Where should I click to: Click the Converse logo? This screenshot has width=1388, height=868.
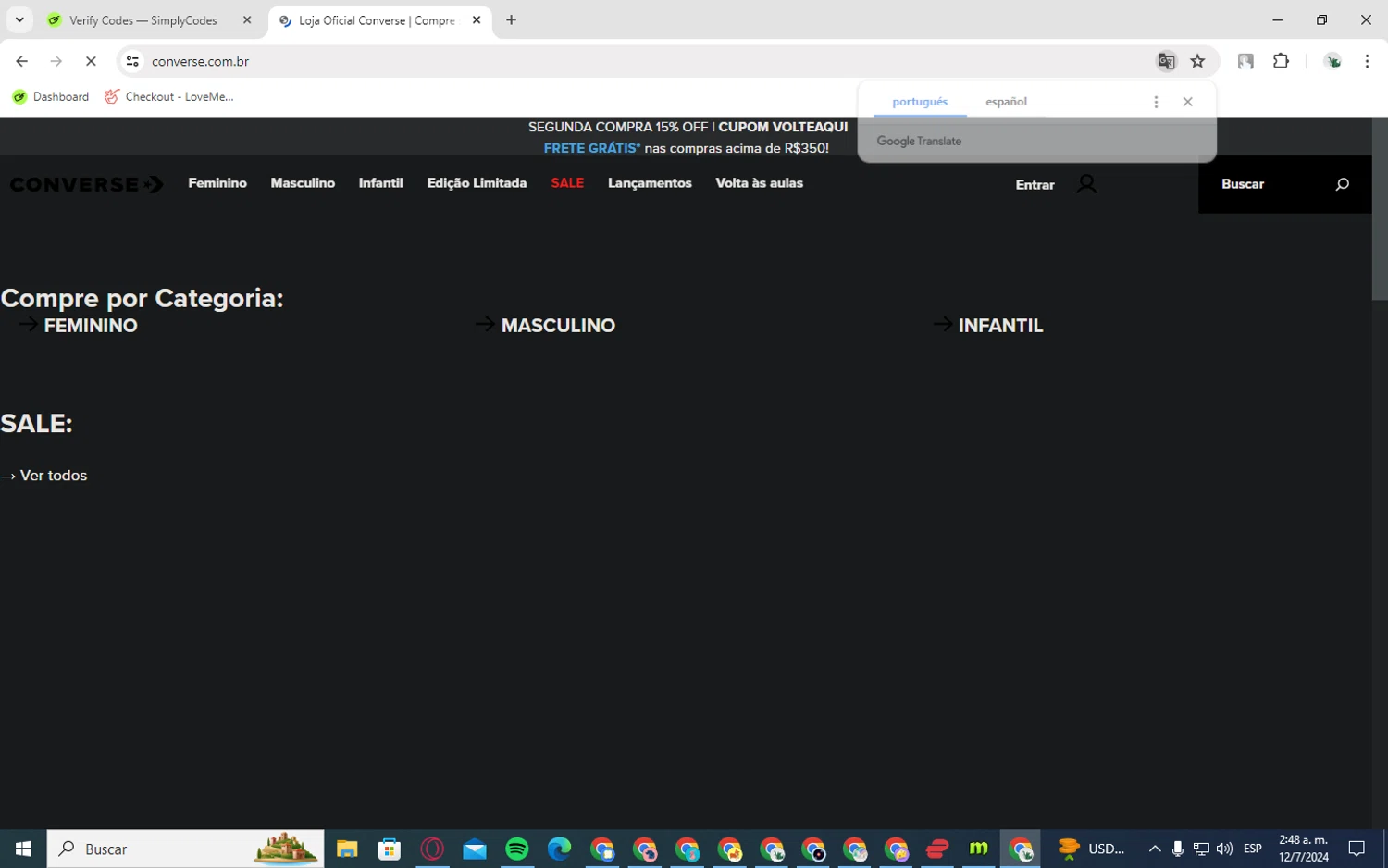(x=87, y=184)
